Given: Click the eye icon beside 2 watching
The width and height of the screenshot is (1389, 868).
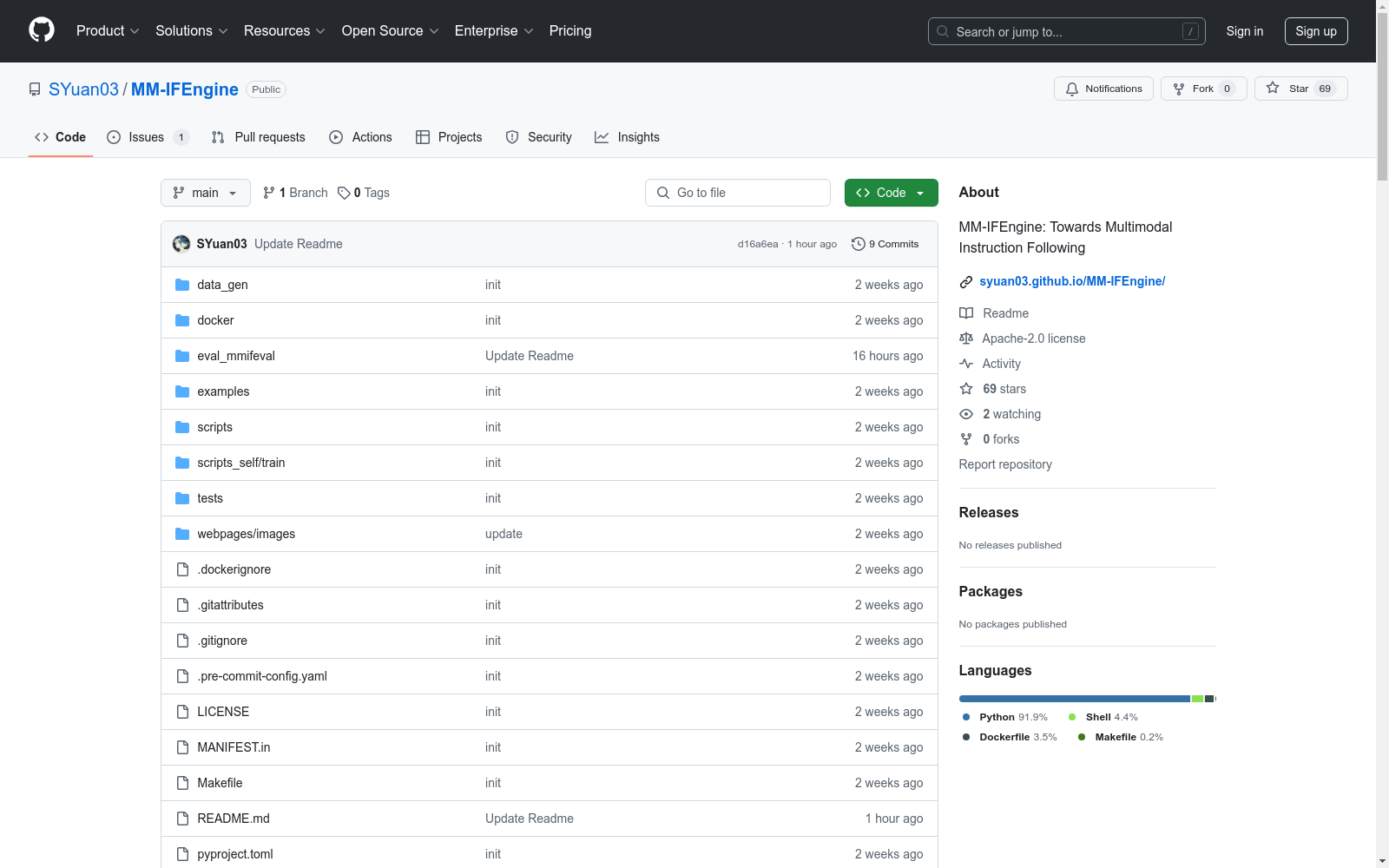Looking at the screenshot, I should pyautogui.click(x=966, y=414).
